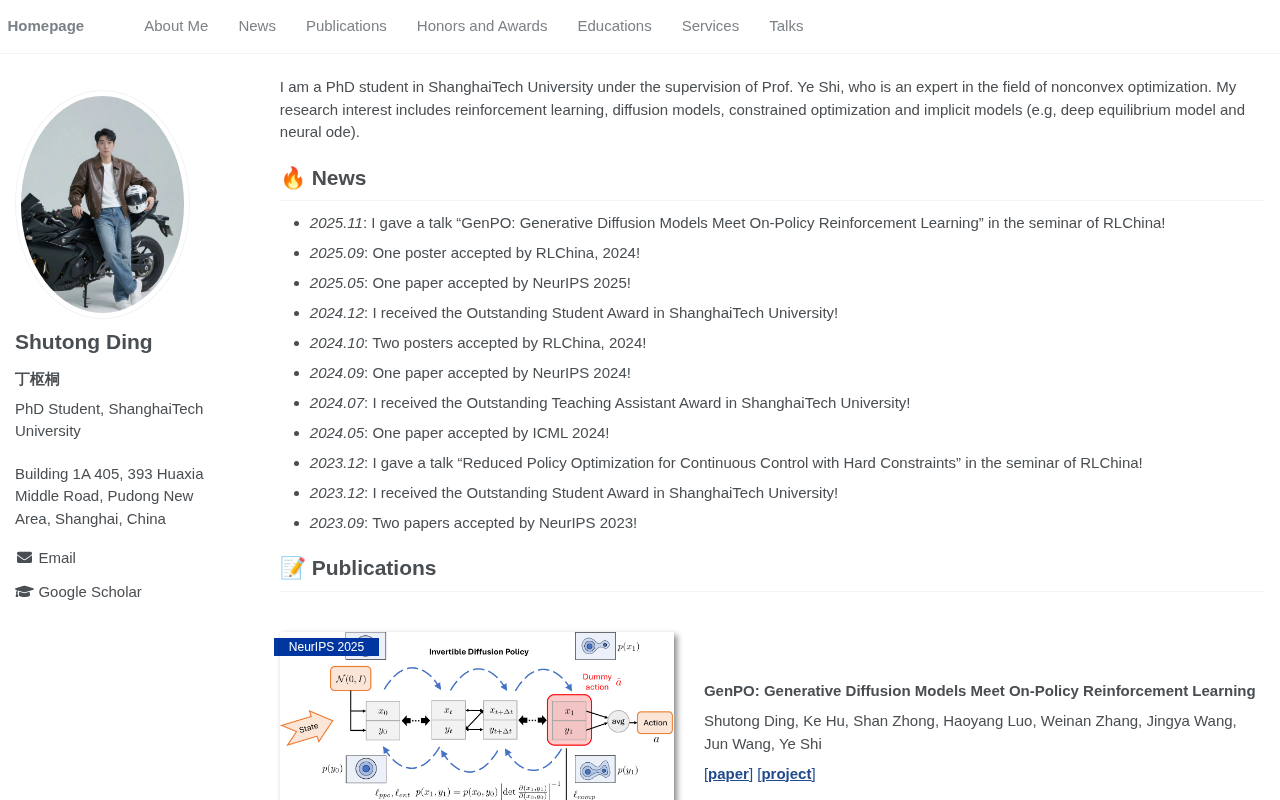Open the News navigation item
The image size is (1280, 800).
coord(257,26)
